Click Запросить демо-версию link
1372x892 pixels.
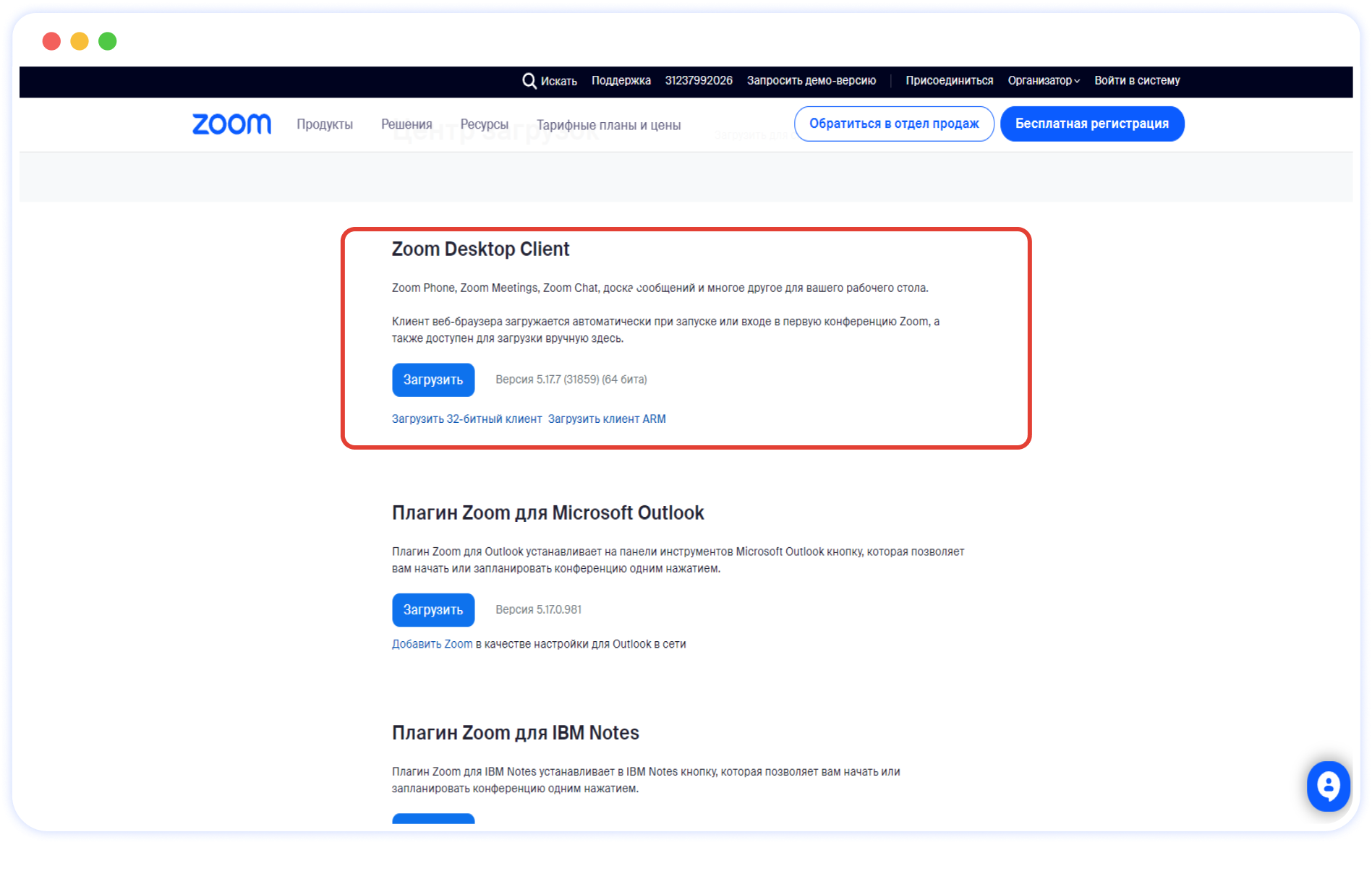[811, 80]
